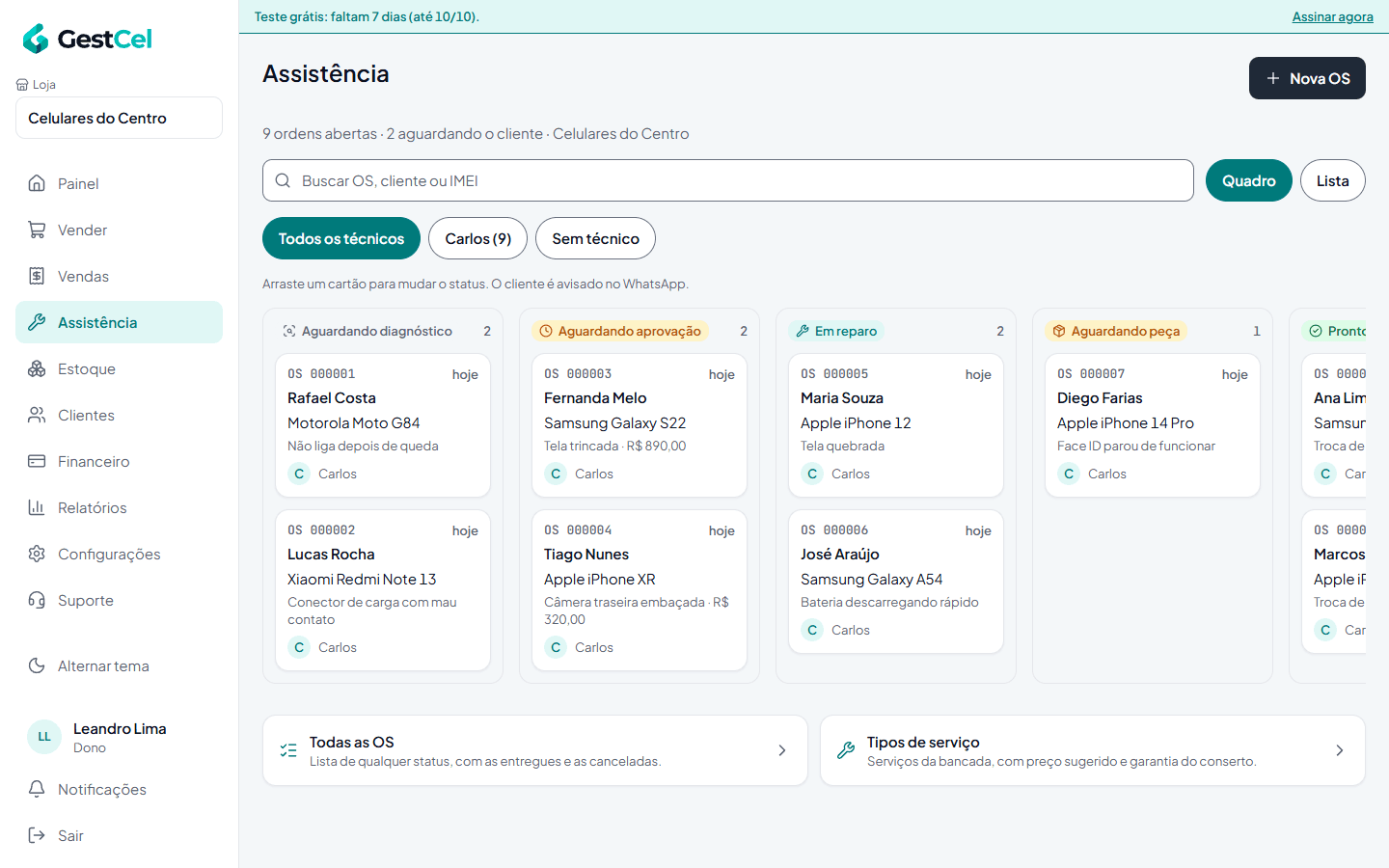Go to the Estoque section
Viewport: 1389px width, 868px height.
point(119,368)
